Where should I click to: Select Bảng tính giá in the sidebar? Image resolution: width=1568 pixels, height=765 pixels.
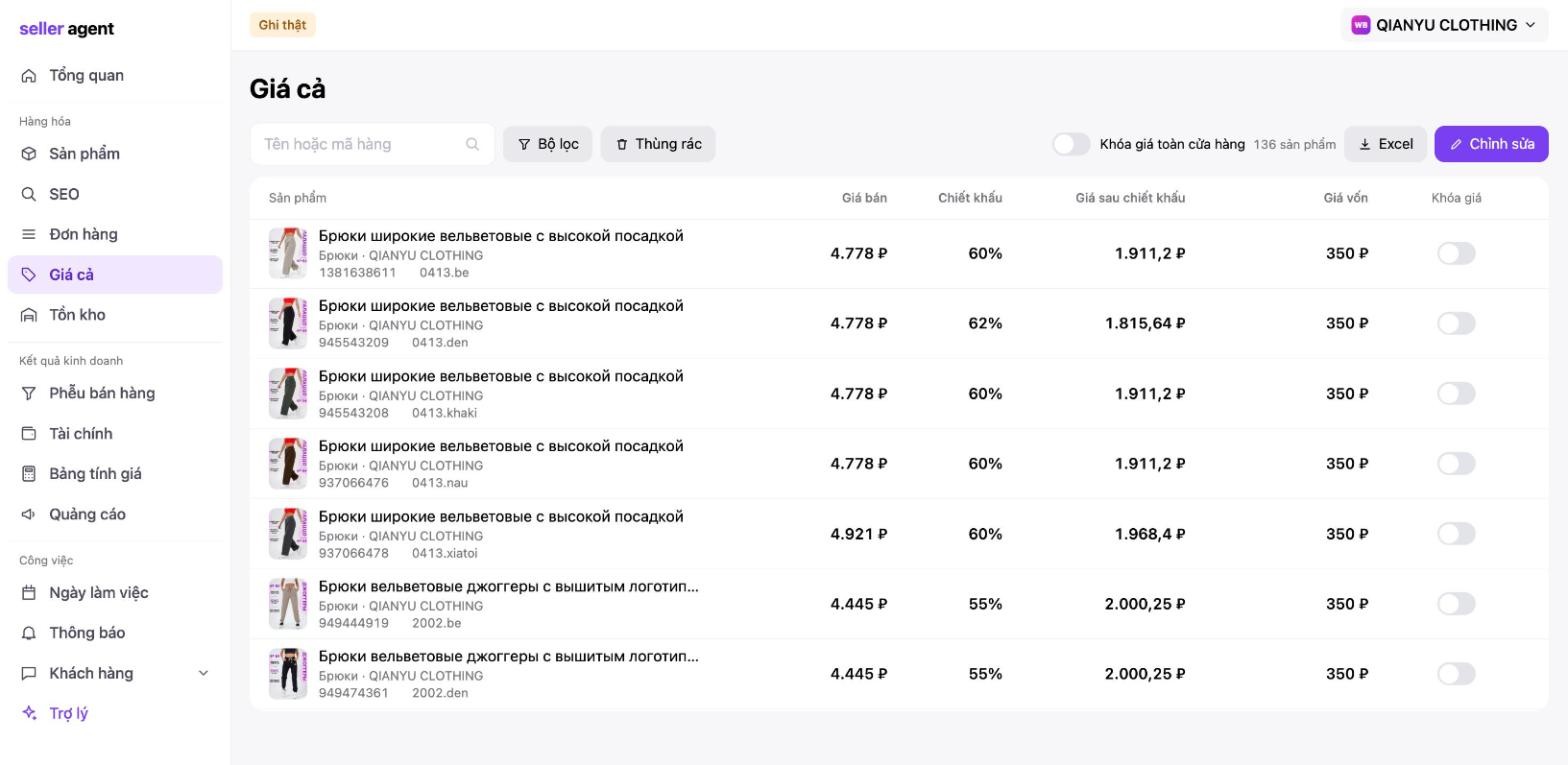pos(115,474)
